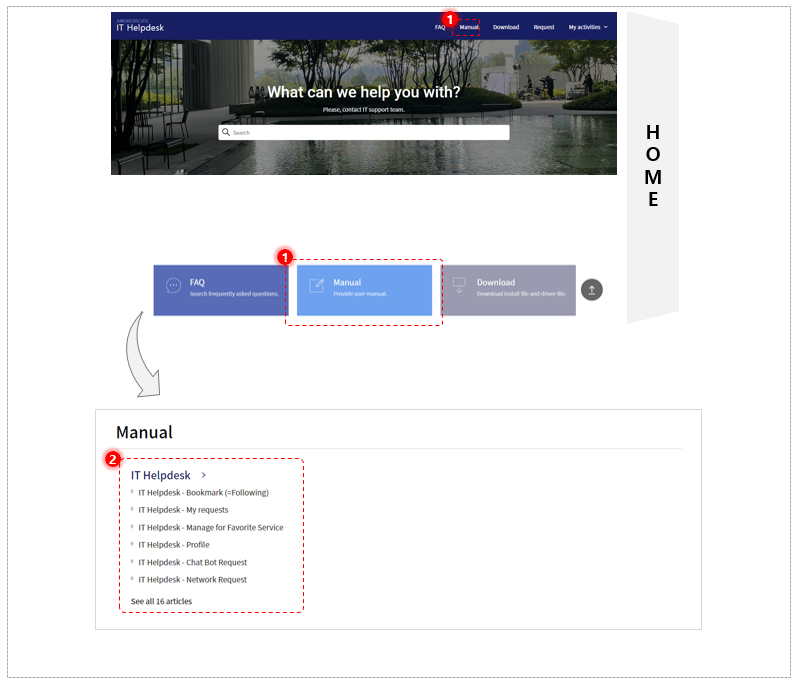Open 'IT Helpdesk - Manage for Favorite Service' article
The height and width of the screenshot is (686, 799).
(x=211, y=527)
